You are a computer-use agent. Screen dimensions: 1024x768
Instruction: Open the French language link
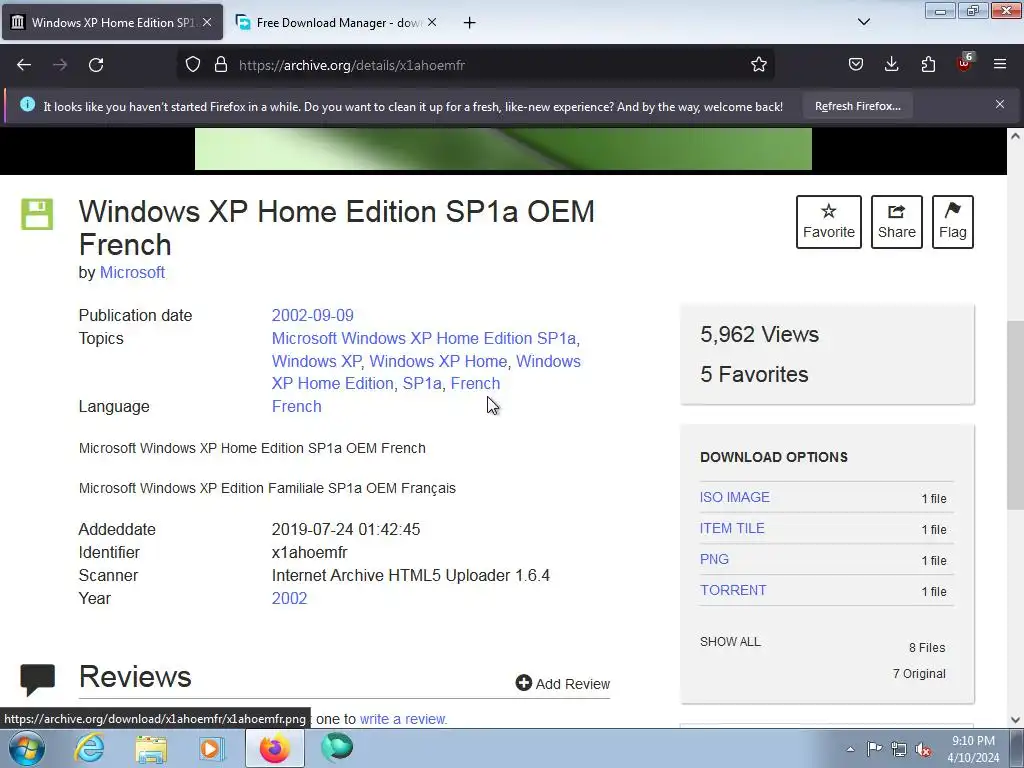[296, 406]
